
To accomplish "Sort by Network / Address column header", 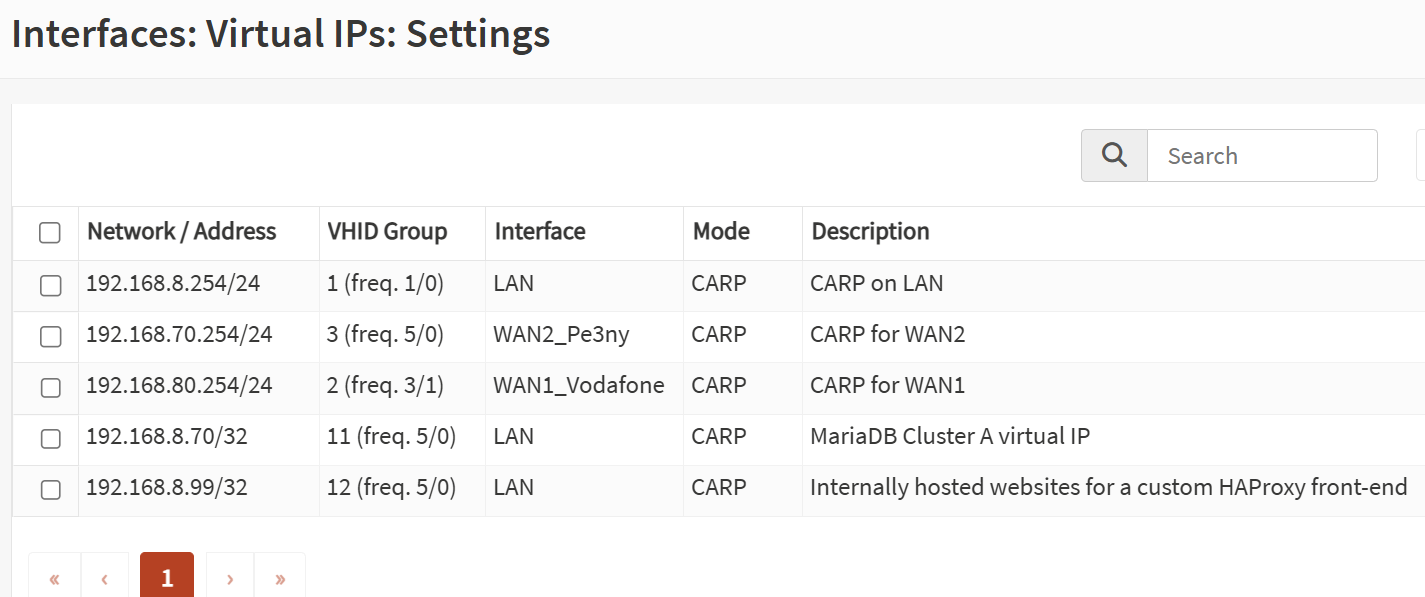I will (x=181, y=232).
